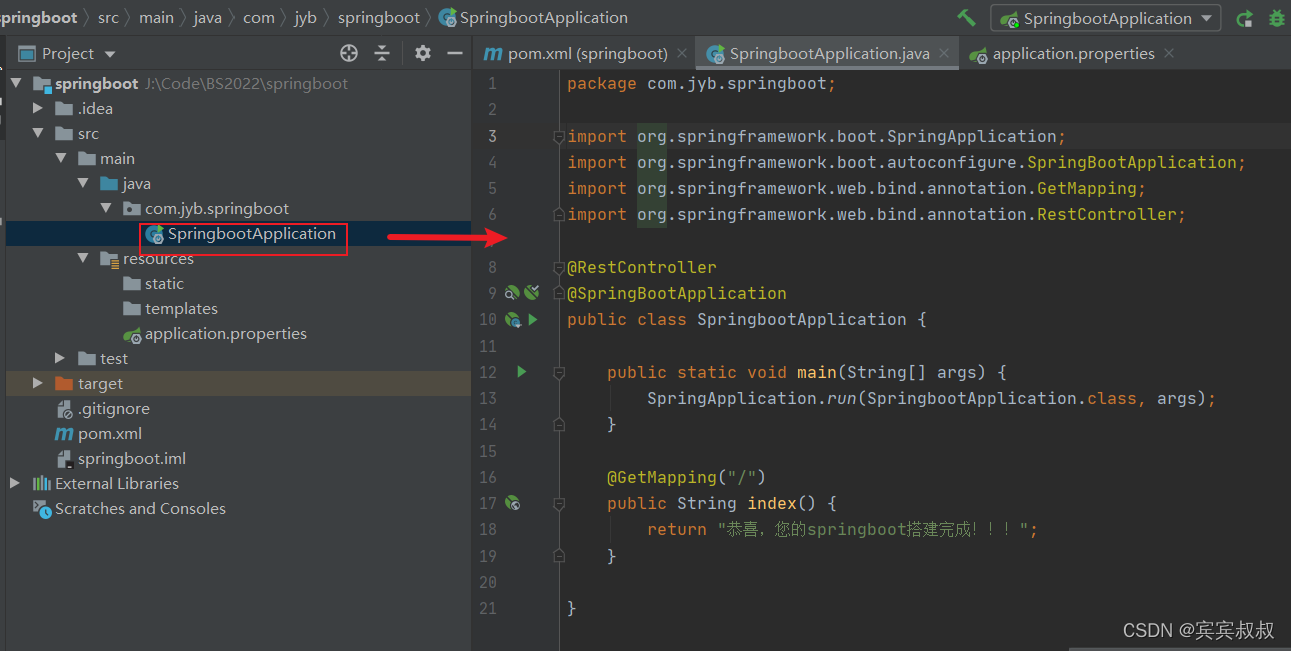
Task: Click the Select Opened File crosshair icon
Action: click(348, 53)
